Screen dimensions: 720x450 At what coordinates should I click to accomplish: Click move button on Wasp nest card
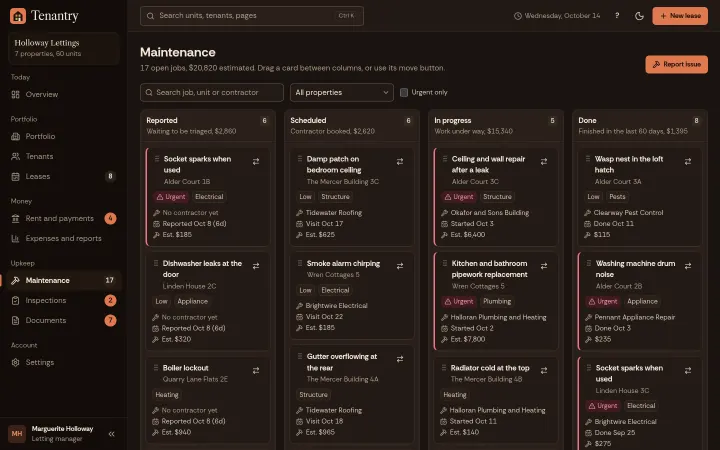688,162
